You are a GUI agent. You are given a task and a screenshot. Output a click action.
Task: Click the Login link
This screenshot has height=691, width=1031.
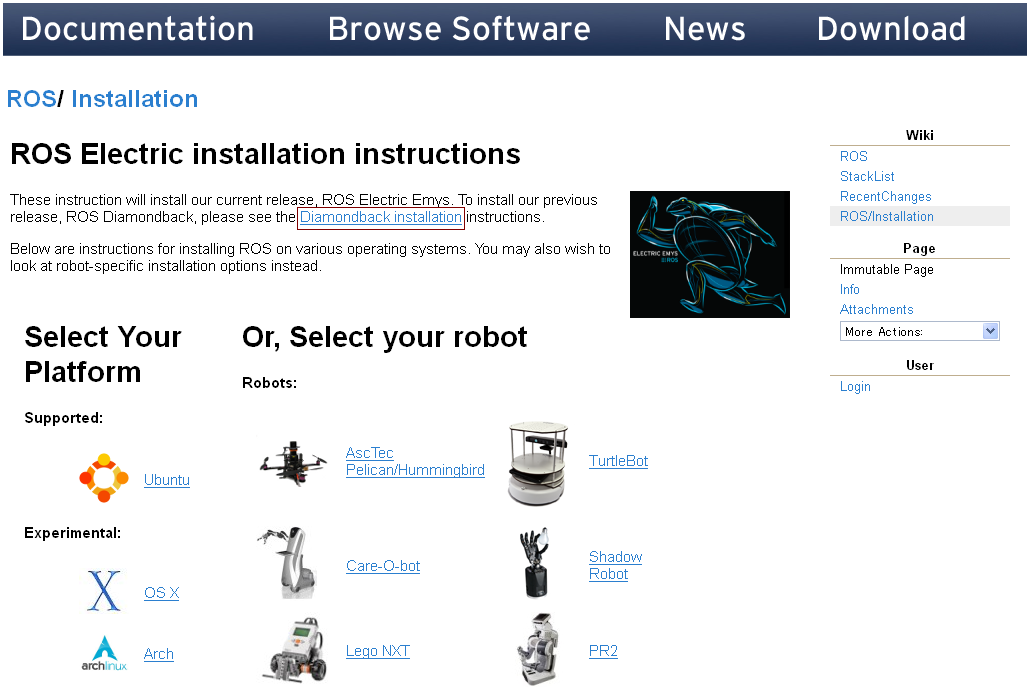coord(855,387)
